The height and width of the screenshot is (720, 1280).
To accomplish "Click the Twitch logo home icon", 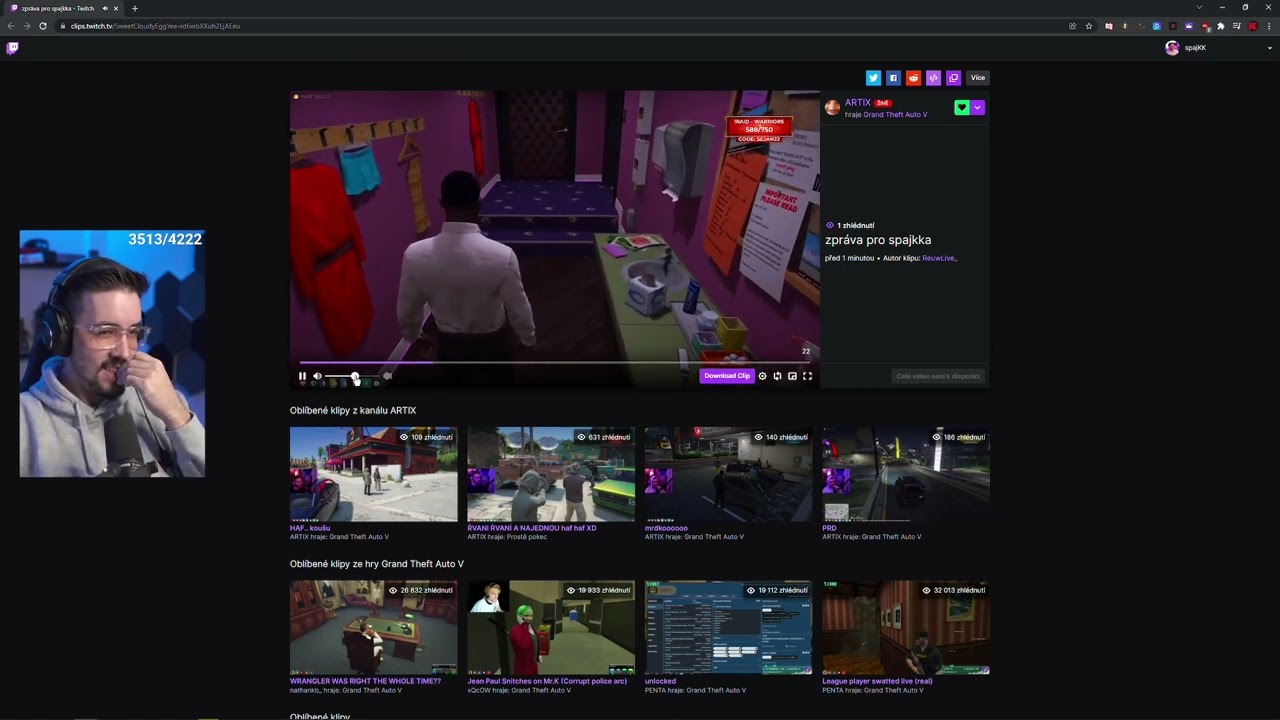I will [x=12, y=48].
